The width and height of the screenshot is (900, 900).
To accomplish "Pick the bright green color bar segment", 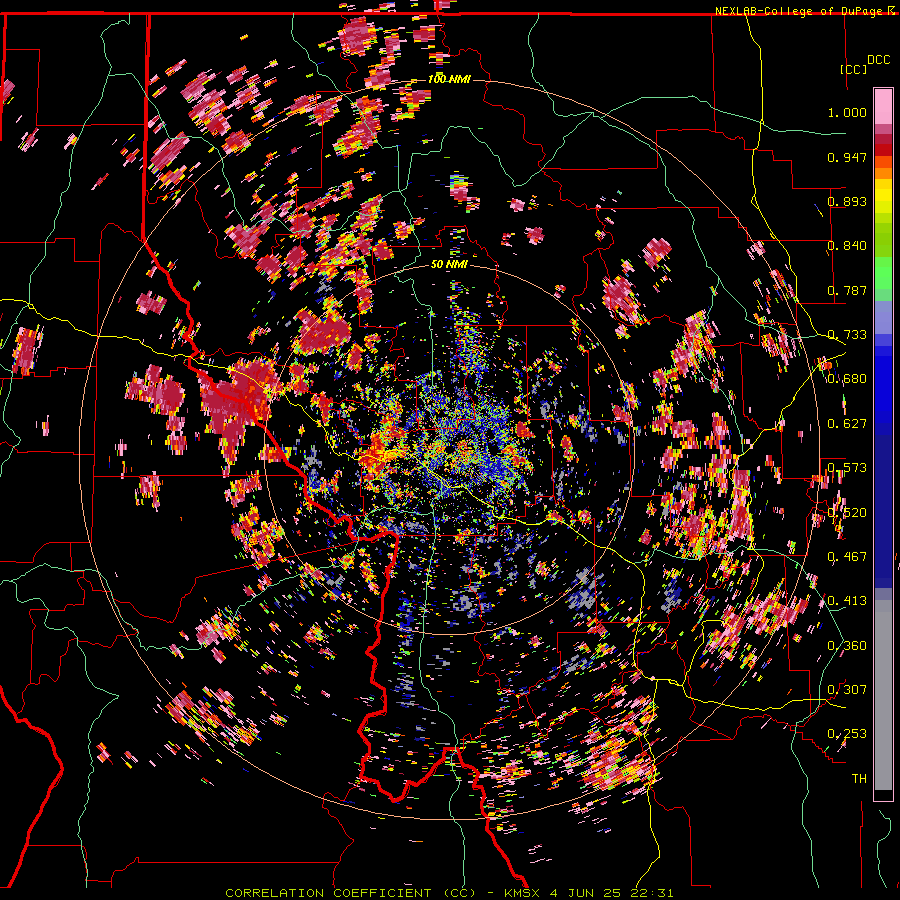I will 883,273.
